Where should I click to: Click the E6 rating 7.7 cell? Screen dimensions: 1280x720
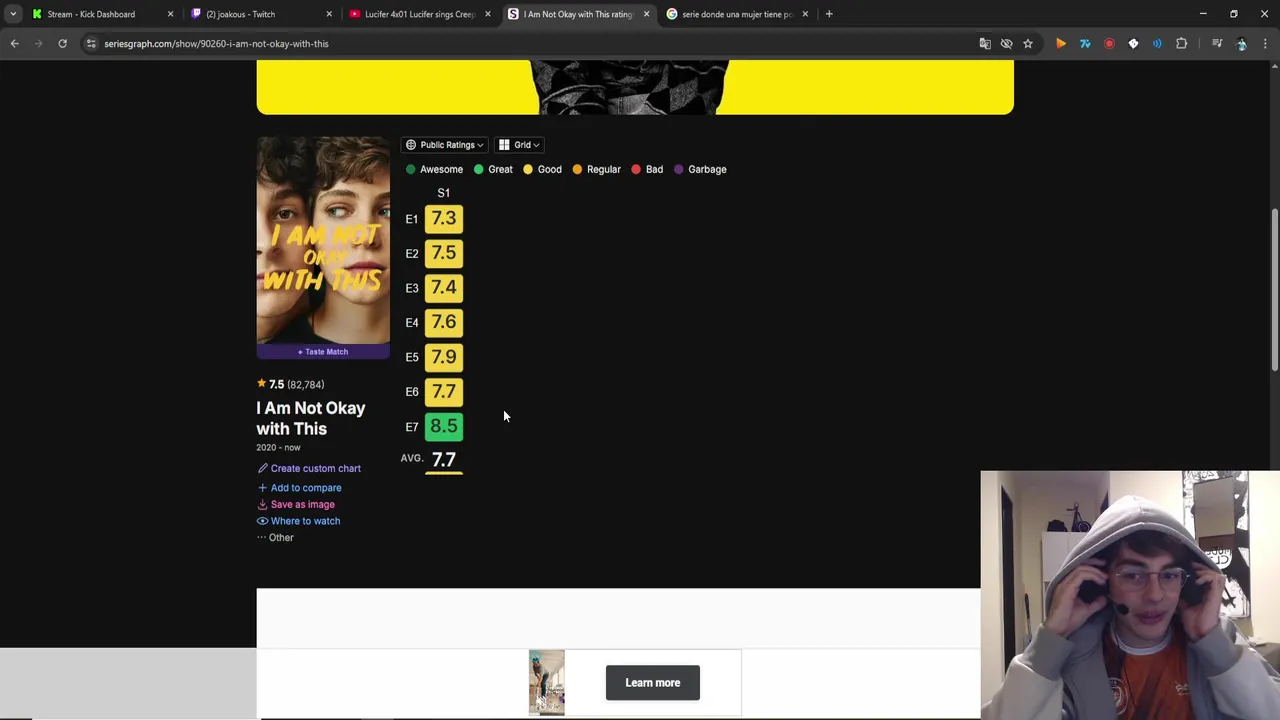[443, 392]
